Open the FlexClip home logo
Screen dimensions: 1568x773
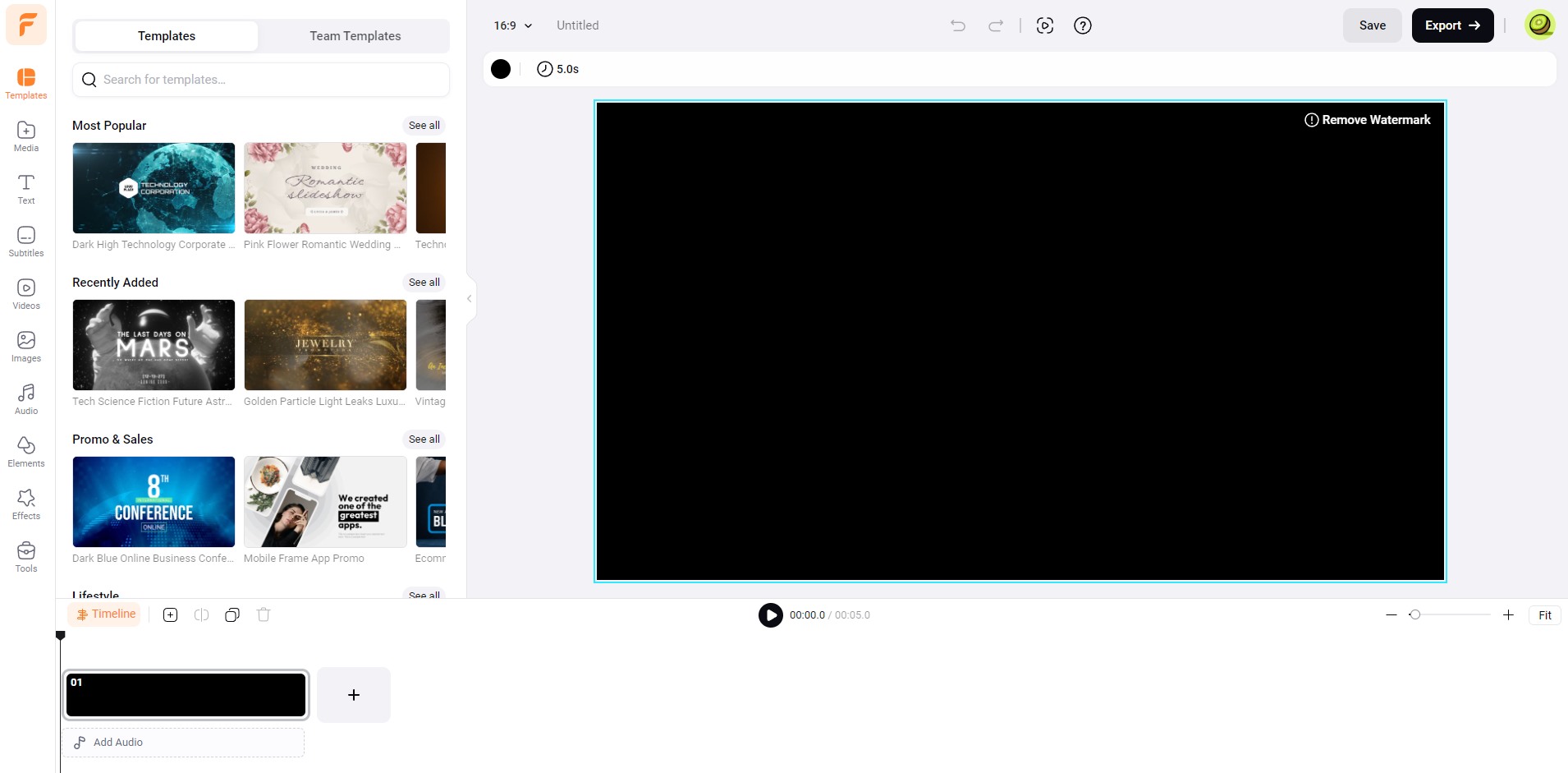(26, 25)
